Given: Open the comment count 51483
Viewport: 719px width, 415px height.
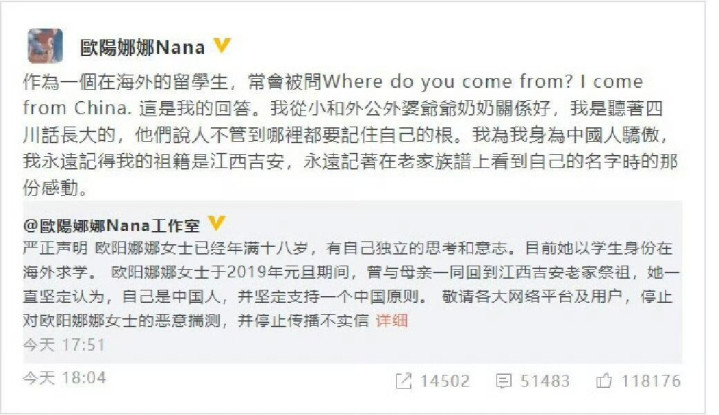Looking at the screenshot, I should (x=545, y=381).
